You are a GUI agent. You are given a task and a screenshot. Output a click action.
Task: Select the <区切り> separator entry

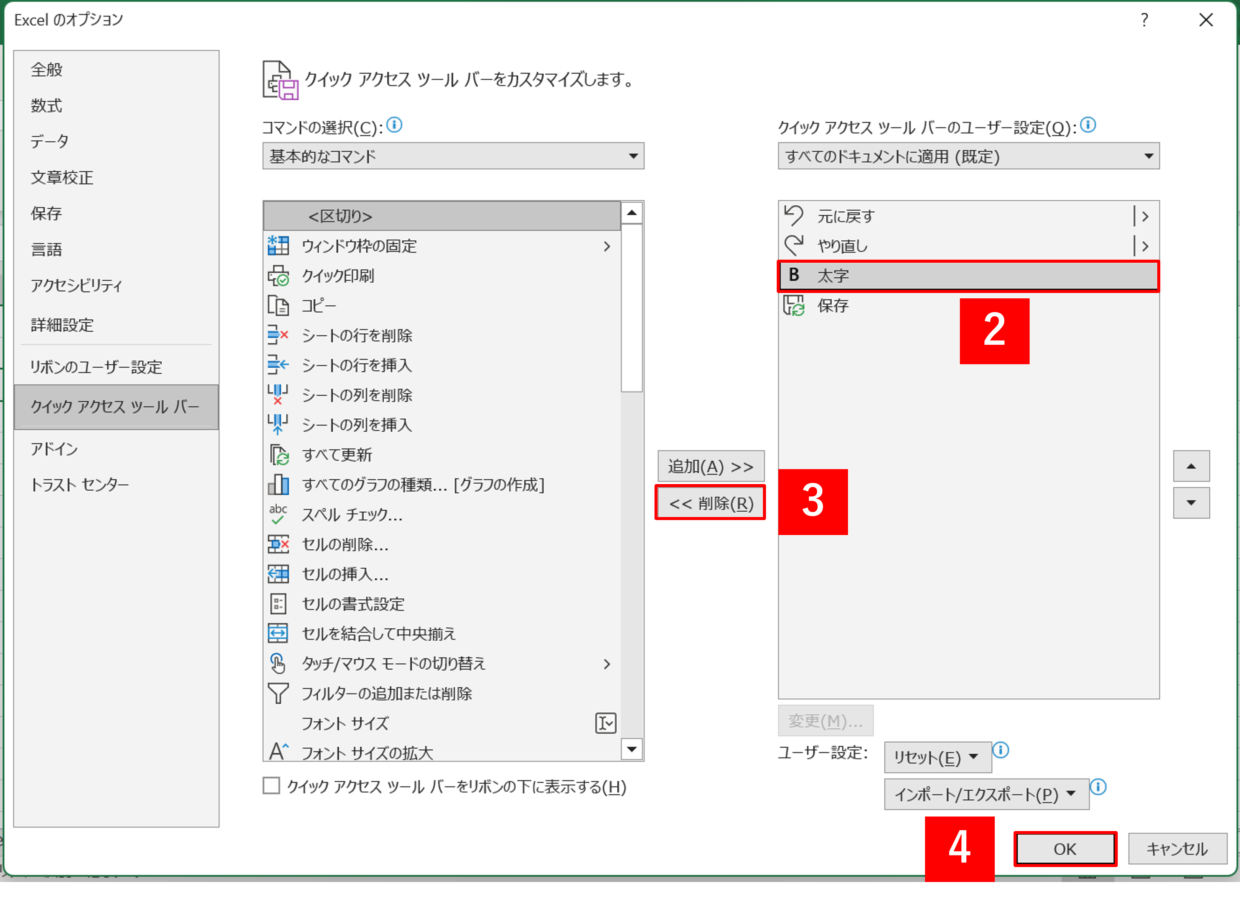pos(442,216)
